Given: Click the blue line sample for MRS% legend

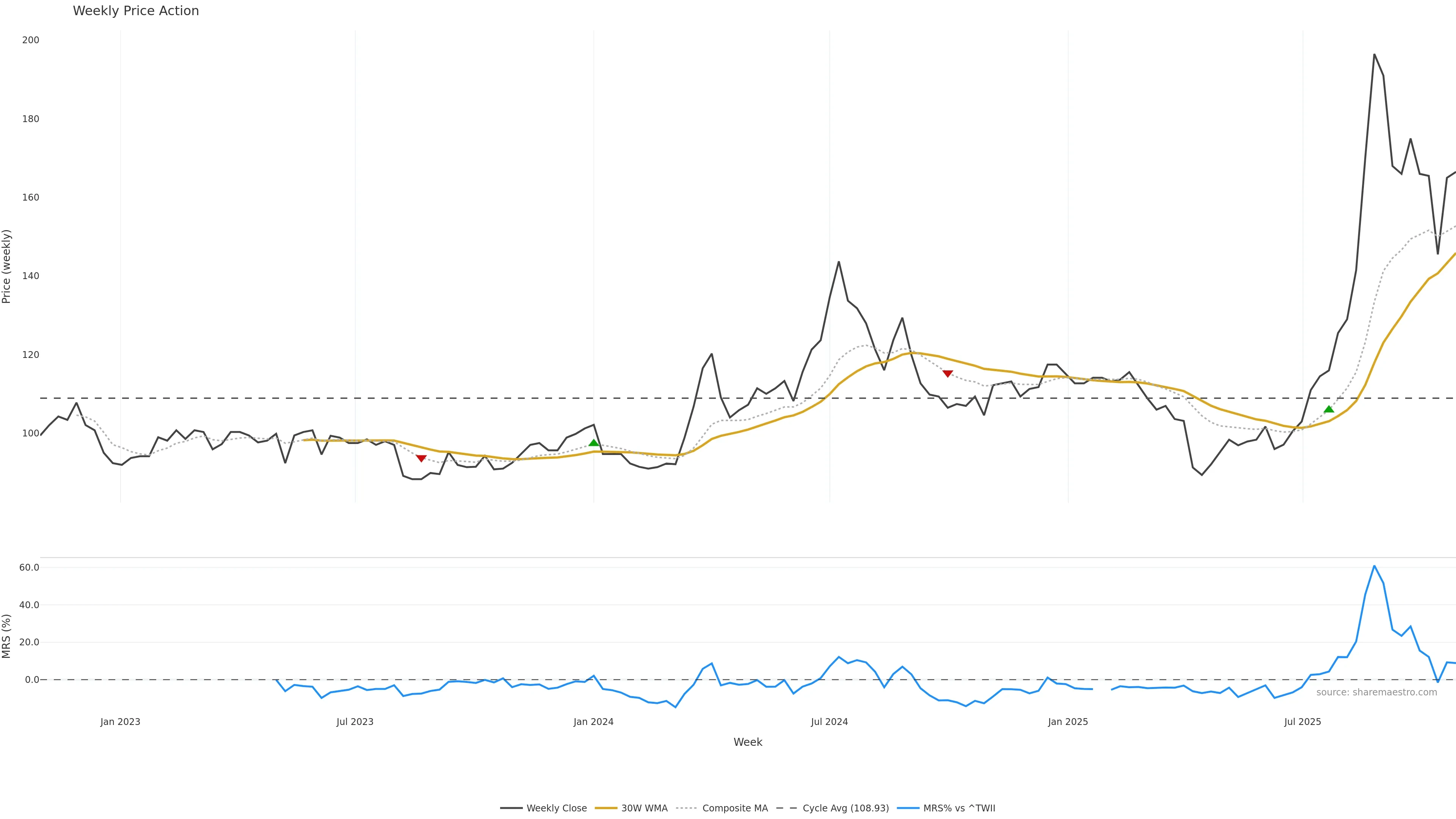Looking at the screenshot, I should tap(907, 808).
